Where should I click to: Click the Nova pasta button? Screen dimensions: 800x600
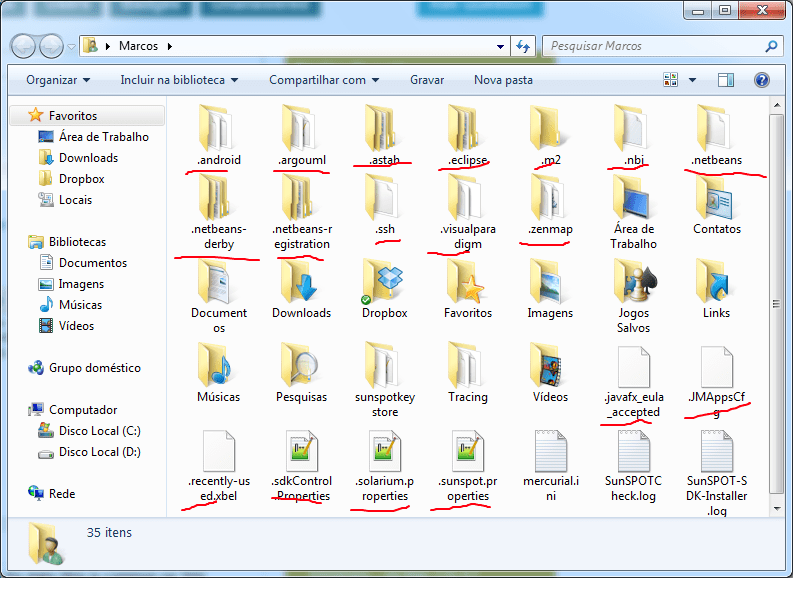502,79
